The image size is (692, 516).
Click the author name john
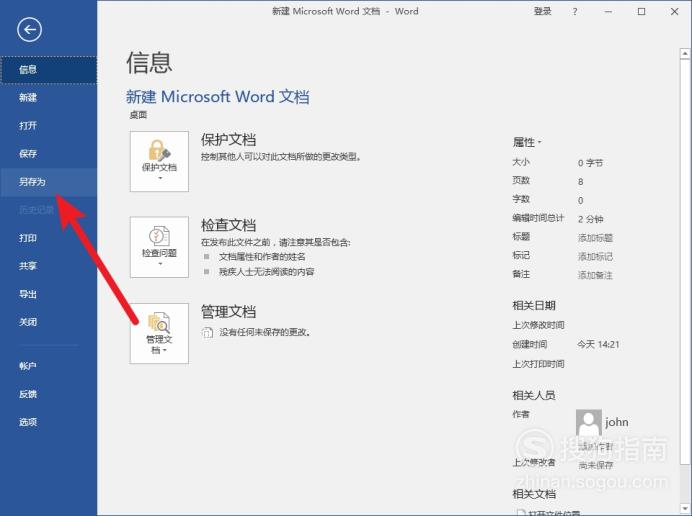point(617,422)
